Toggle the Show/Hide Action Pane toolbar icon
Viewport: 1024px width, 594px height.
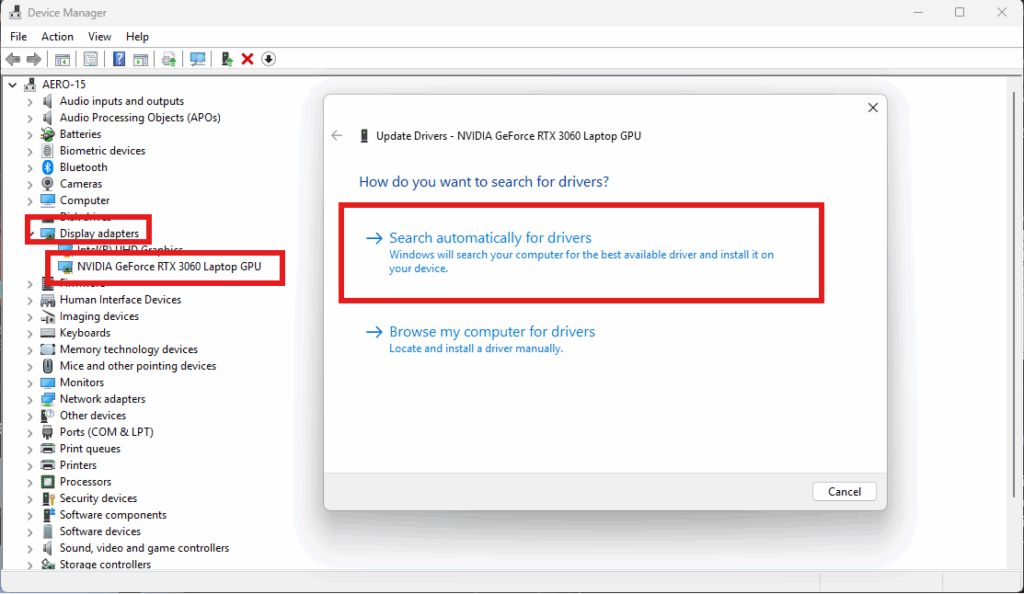pyautogui.click(x=140, y=59)
